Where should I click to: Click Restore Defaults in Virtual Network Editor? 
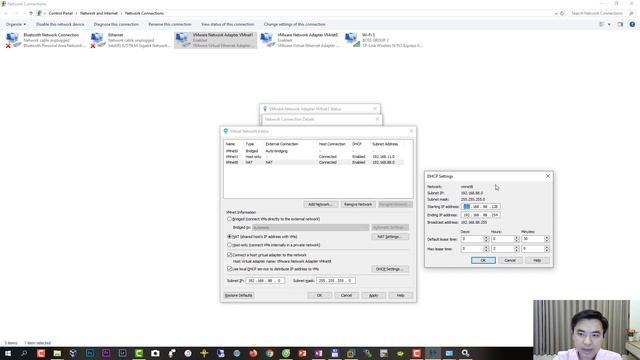pos(238,296)
